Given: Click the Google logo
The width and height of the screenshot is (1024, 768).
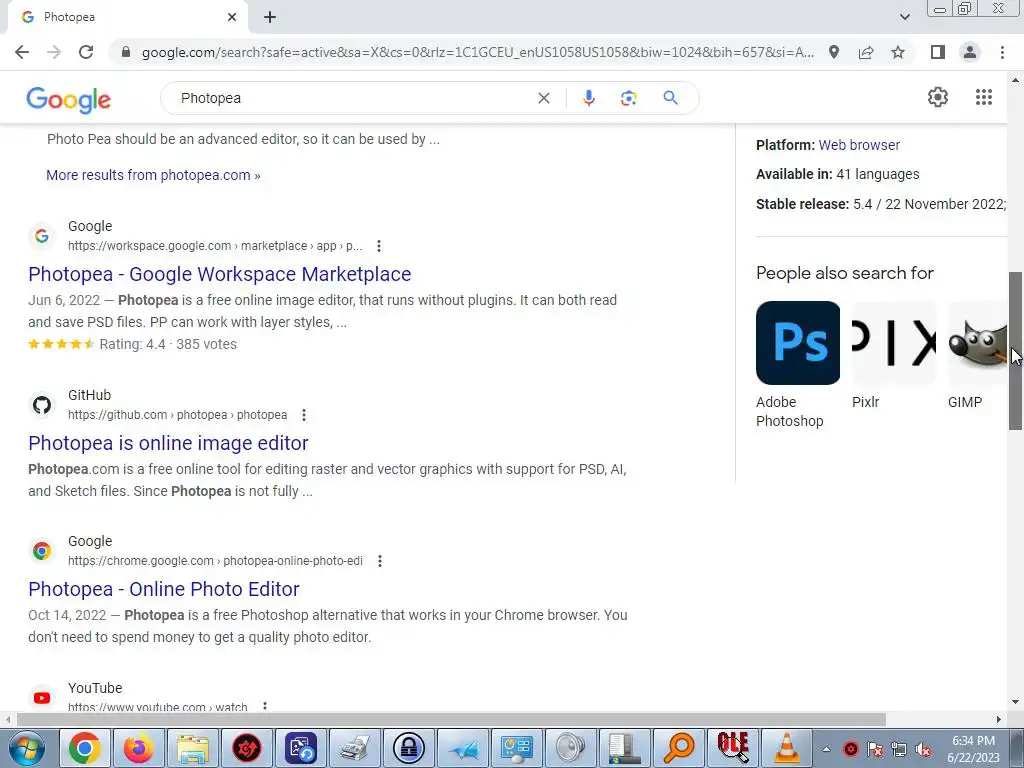Looking at the screenshot, I should 69,99.
